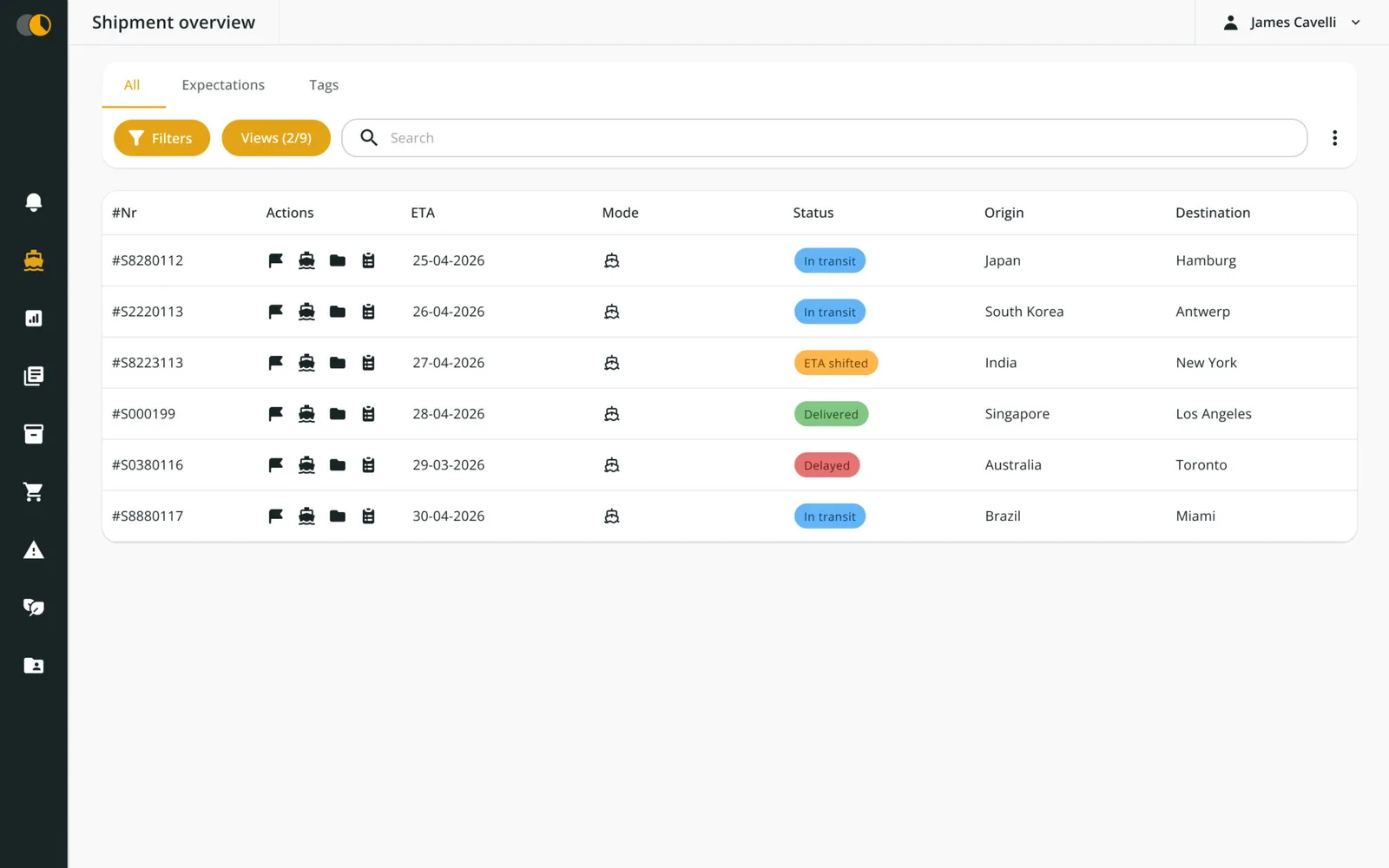This screenshot has width=1389, height=868.
Task: Open the three-dot more options menu
Action: [1334, 138]
